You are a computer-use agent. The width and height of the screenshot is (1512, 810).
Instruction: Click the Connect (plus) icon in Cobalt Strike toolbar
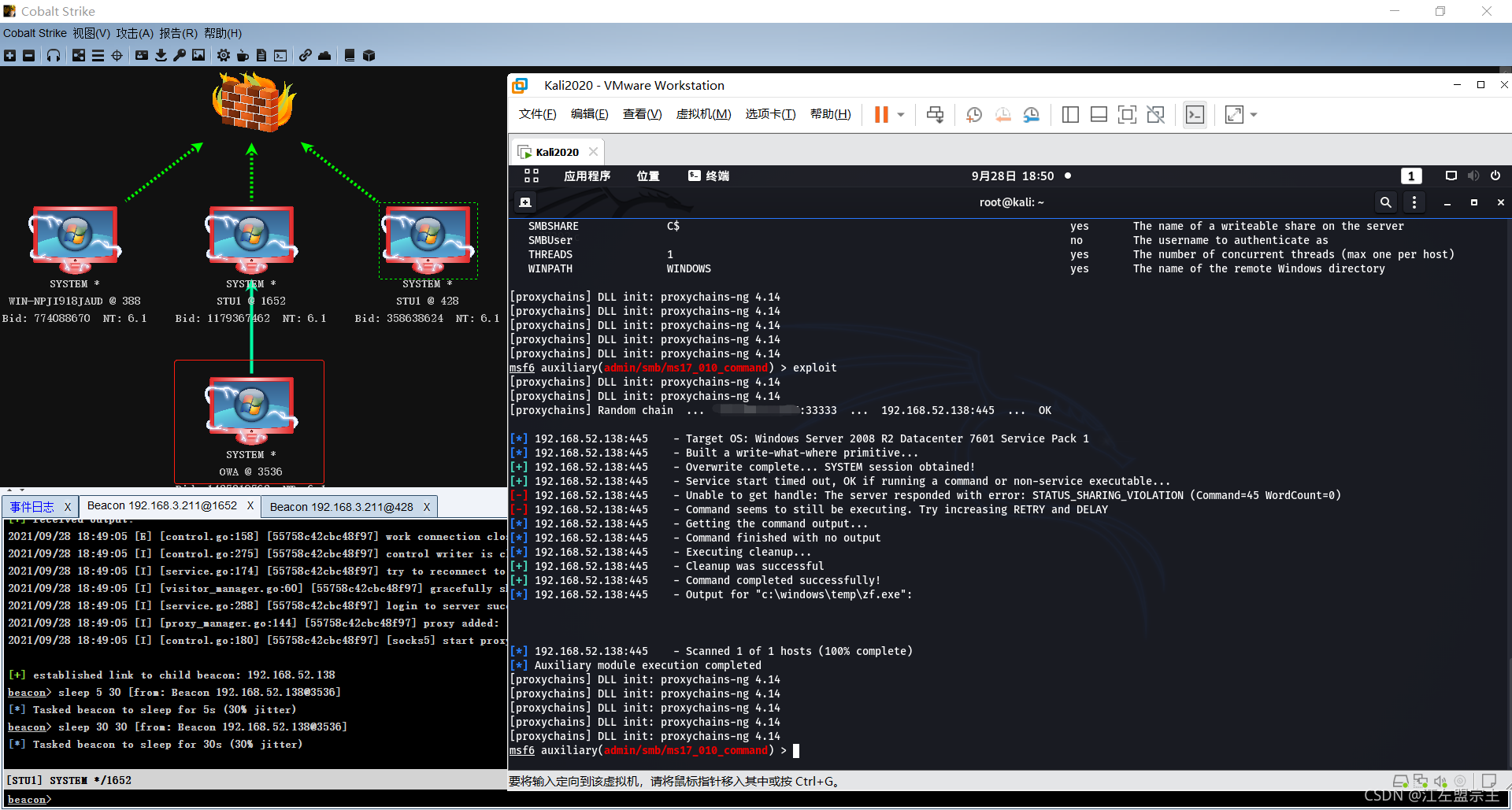coord(9,55)
